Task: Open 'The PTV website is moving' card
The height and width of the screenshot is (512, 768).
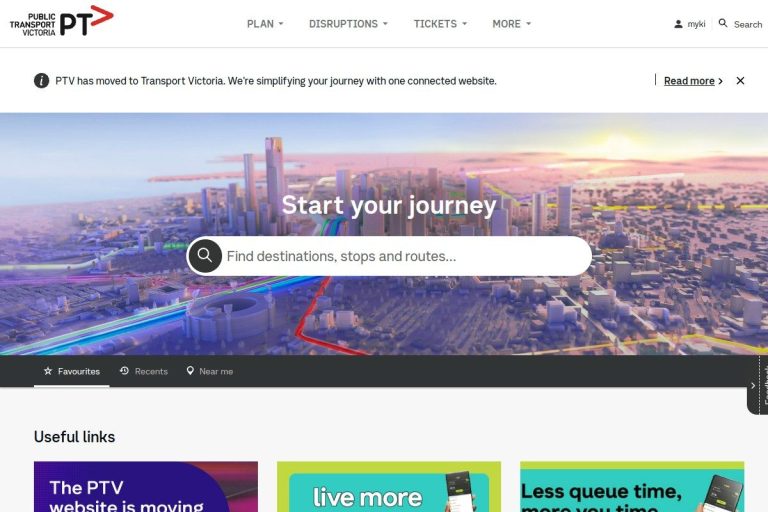Action: point(146,487)
